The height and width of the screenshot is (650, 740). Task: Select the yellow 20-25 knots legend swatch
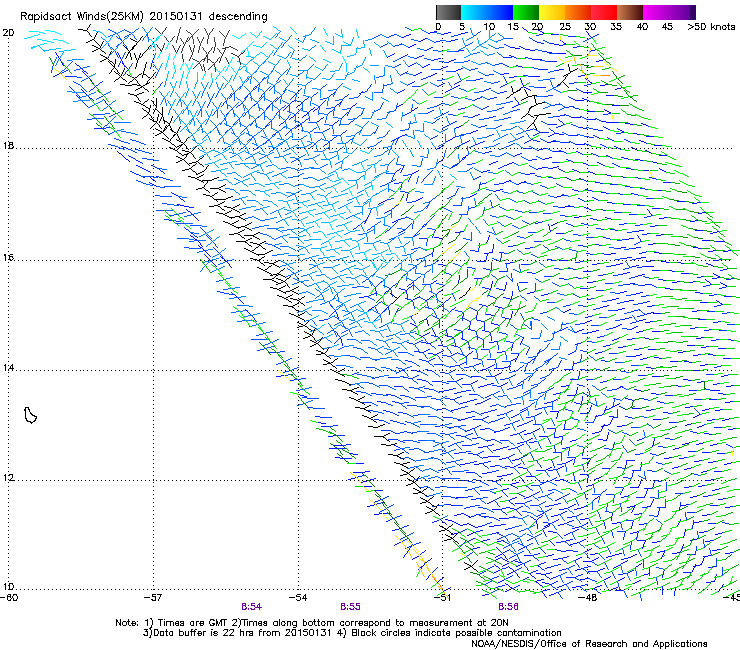552,12
